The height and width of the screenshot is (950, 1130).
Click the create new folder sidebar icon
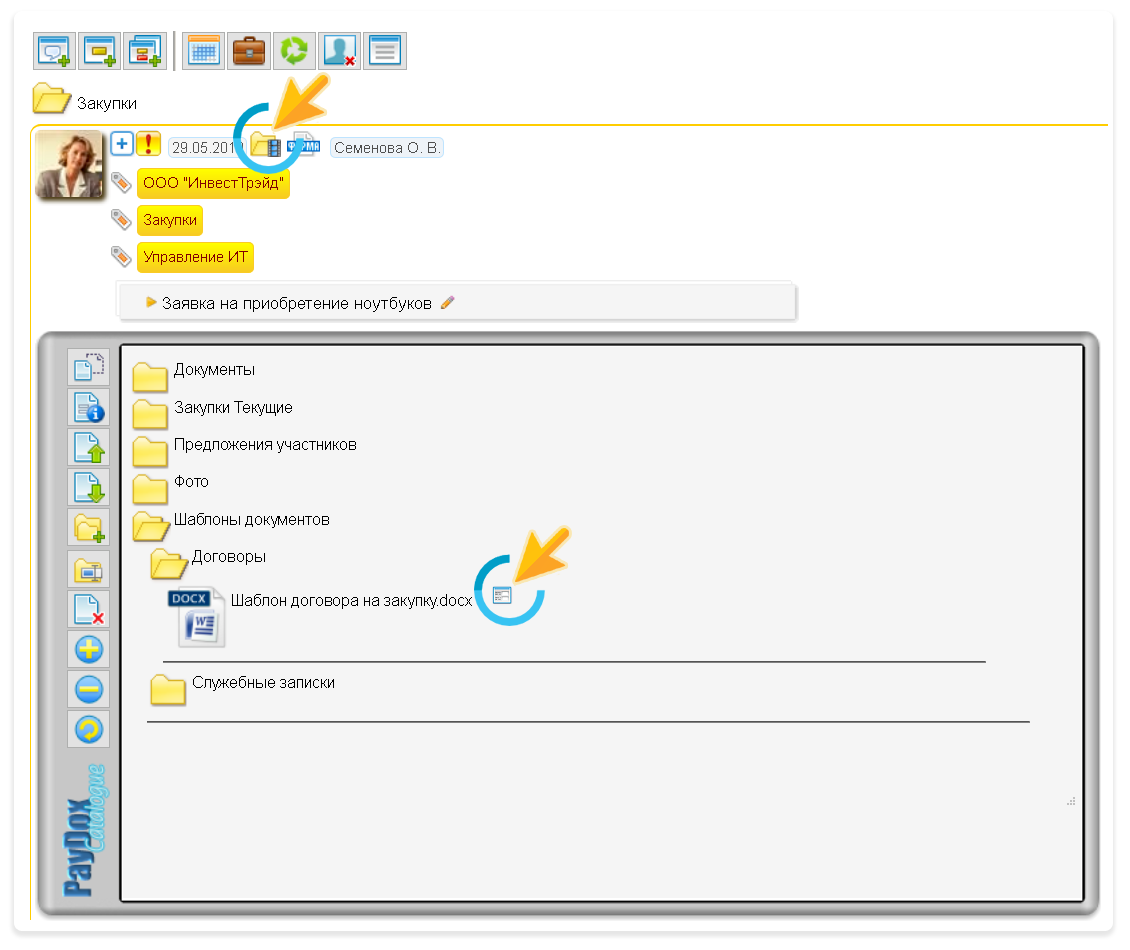point(89,528)
